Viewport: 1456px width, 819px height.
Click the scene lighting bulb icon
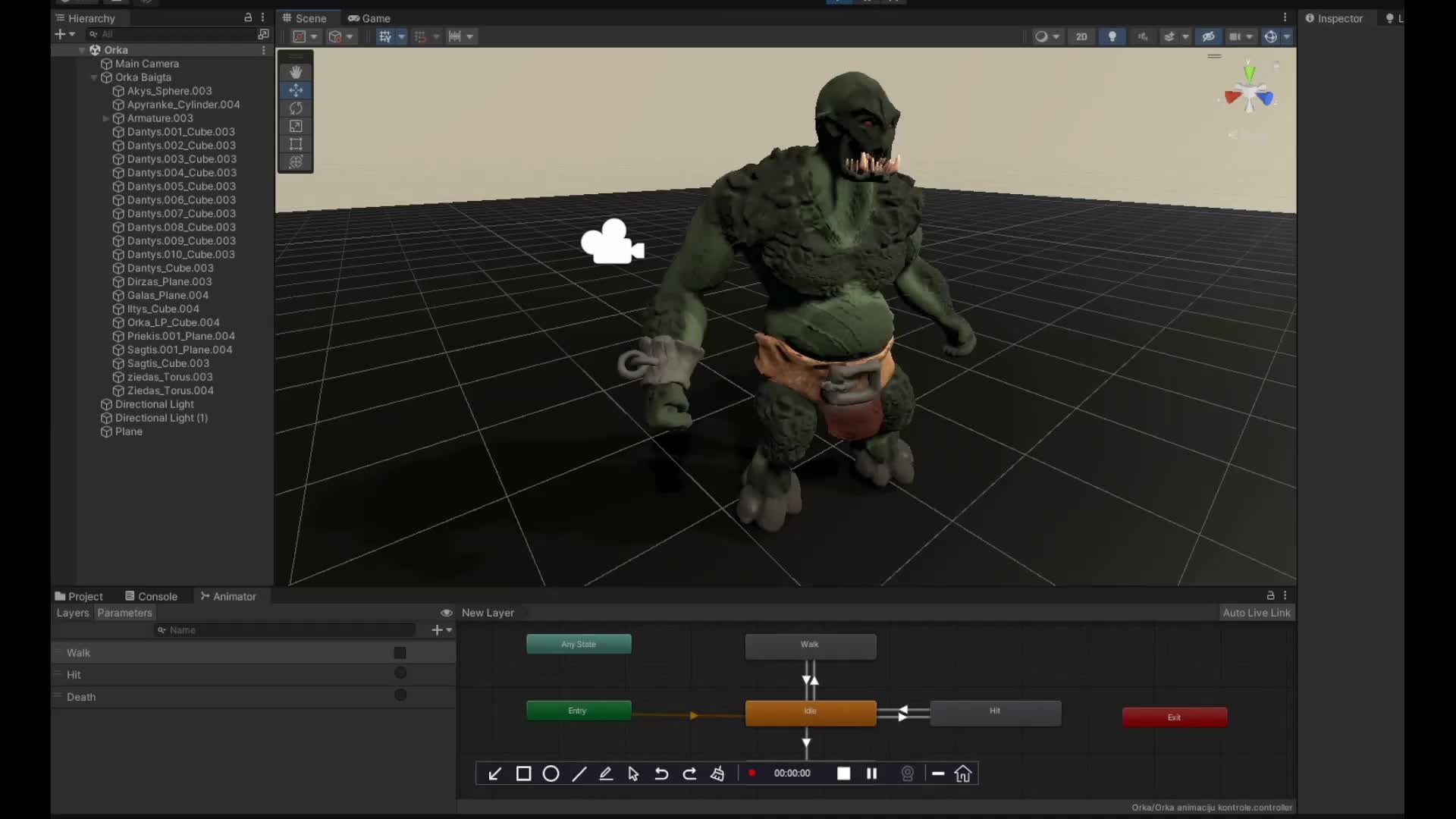1112,36
